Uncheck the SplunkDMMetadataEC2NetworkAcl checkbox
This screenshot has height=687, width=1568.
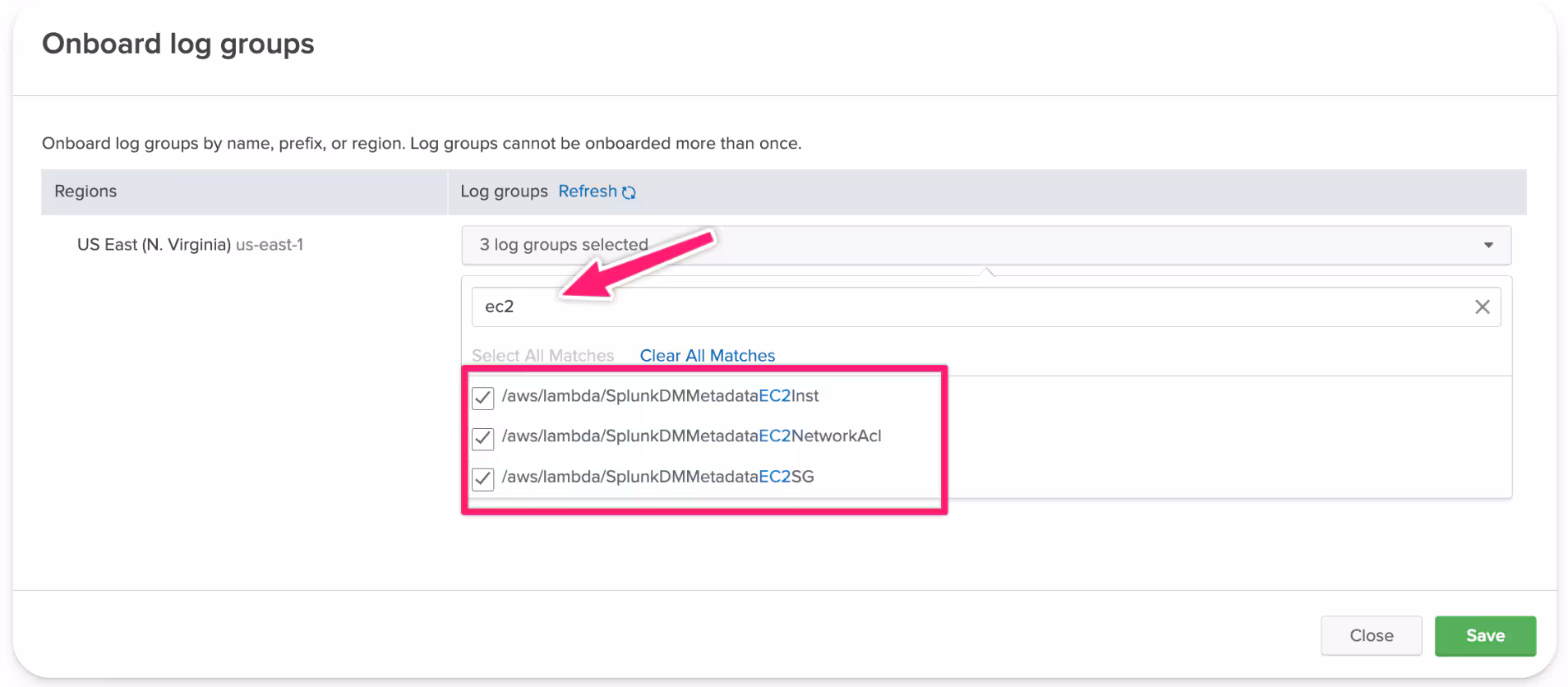coord(483,438)
